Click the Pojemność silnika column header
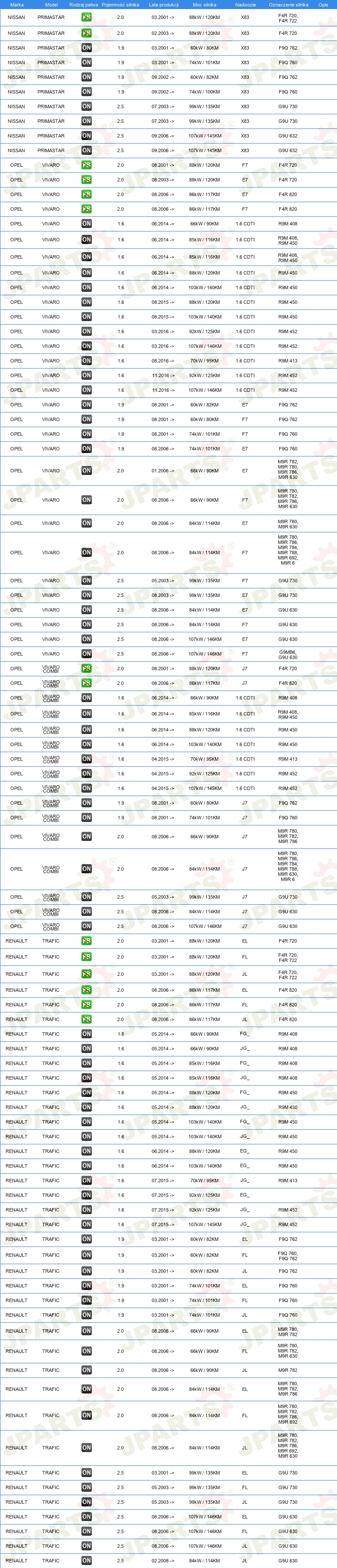 120,4
